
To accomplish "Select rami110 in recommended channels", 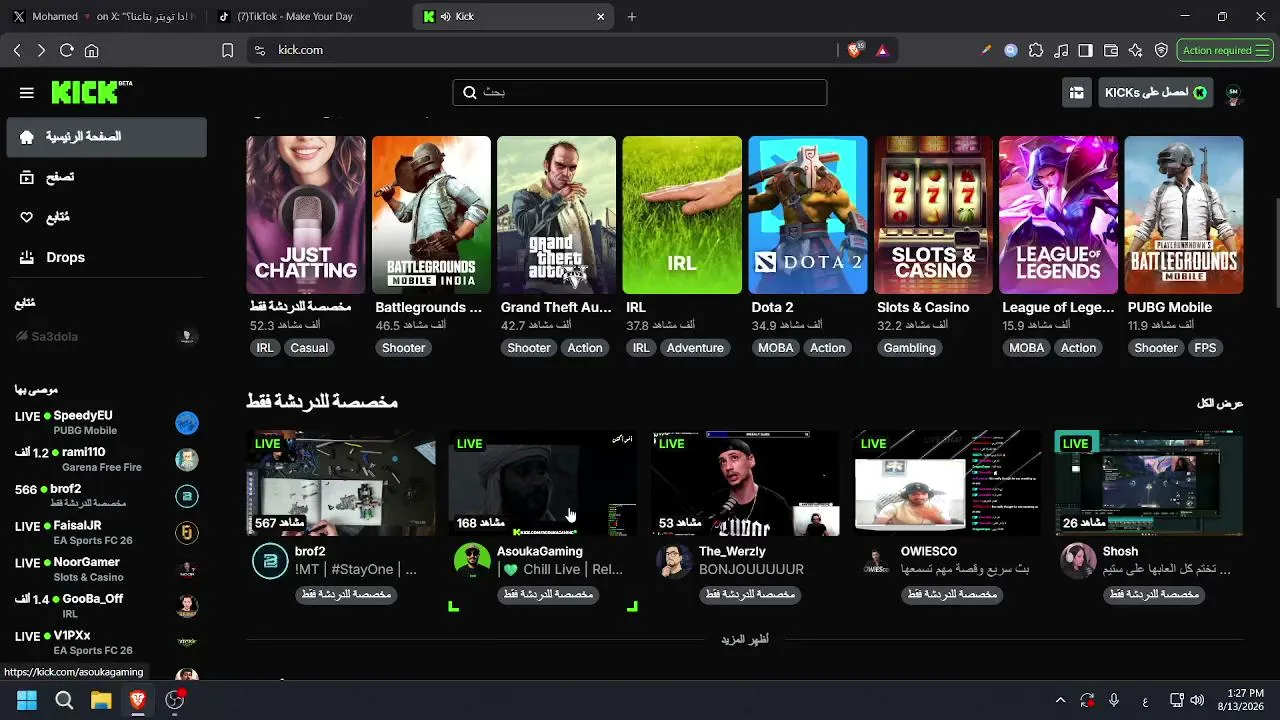I will [107, 460].
